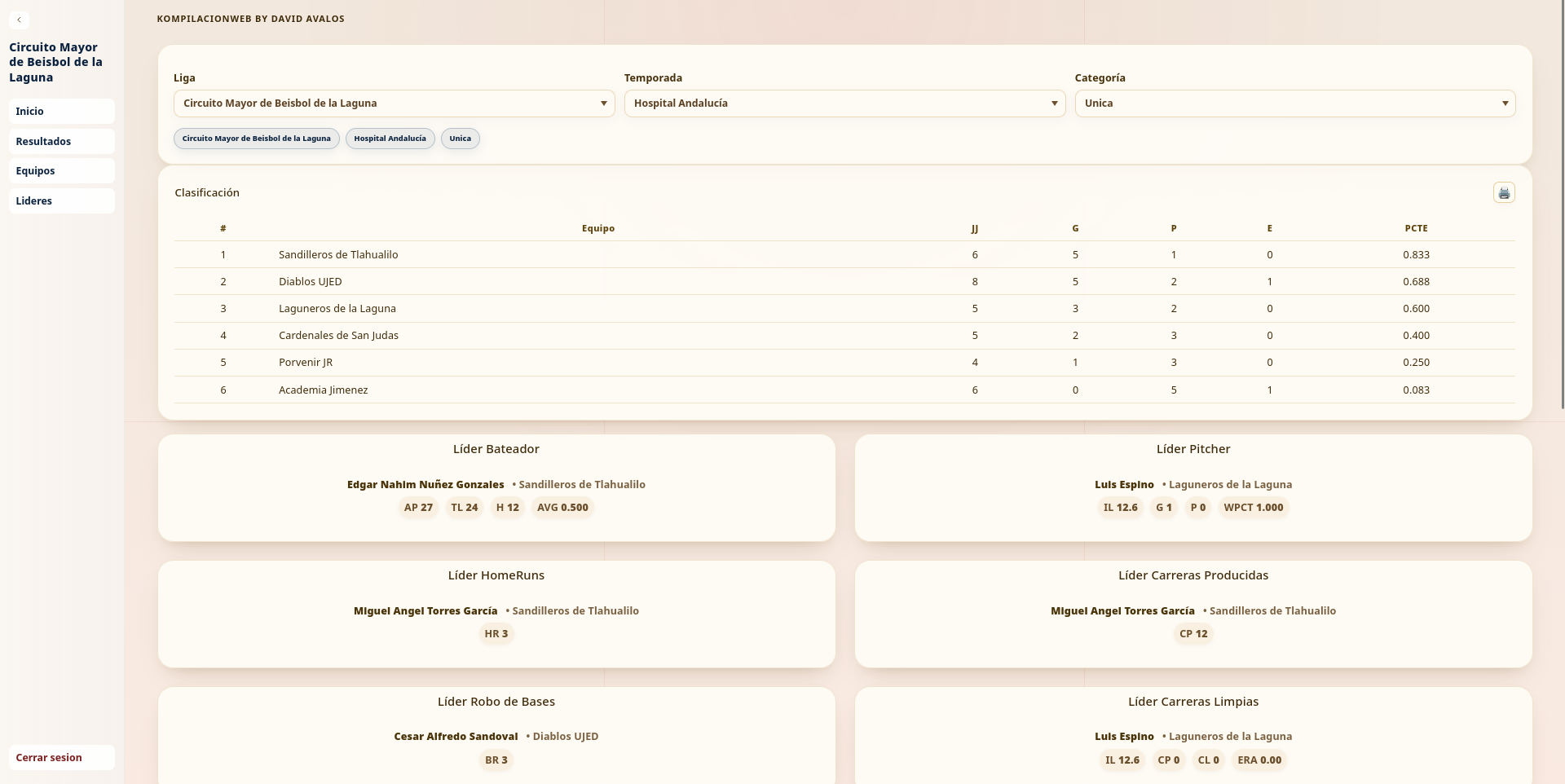1565x784 pixels.
Task: Select the Porvenir JR team row
Action: coord(844,362)
